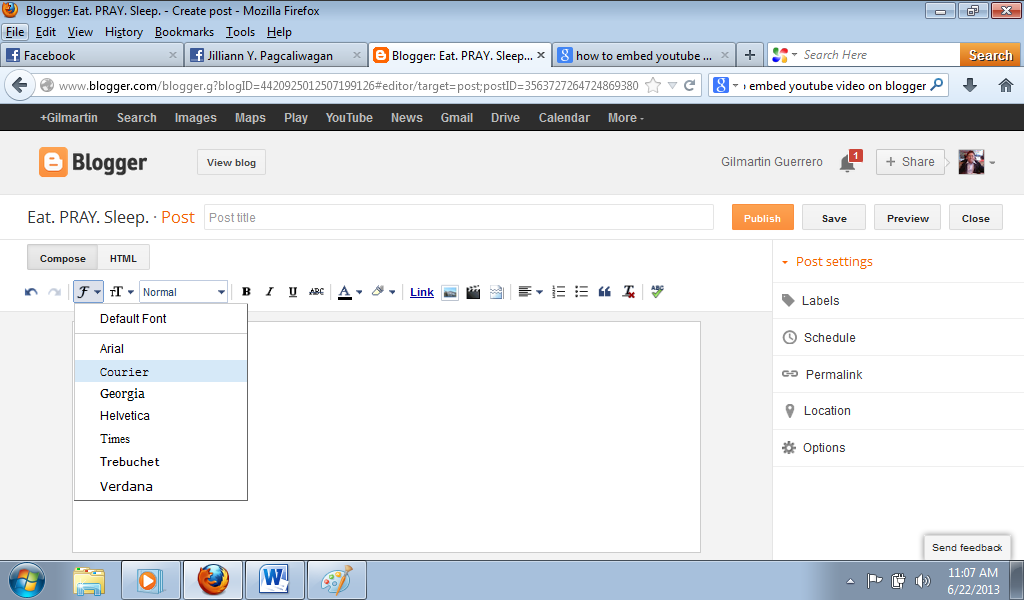Click the Windows Start button
This screenshot has width=1024, height=600.
[x=26, y=580]
